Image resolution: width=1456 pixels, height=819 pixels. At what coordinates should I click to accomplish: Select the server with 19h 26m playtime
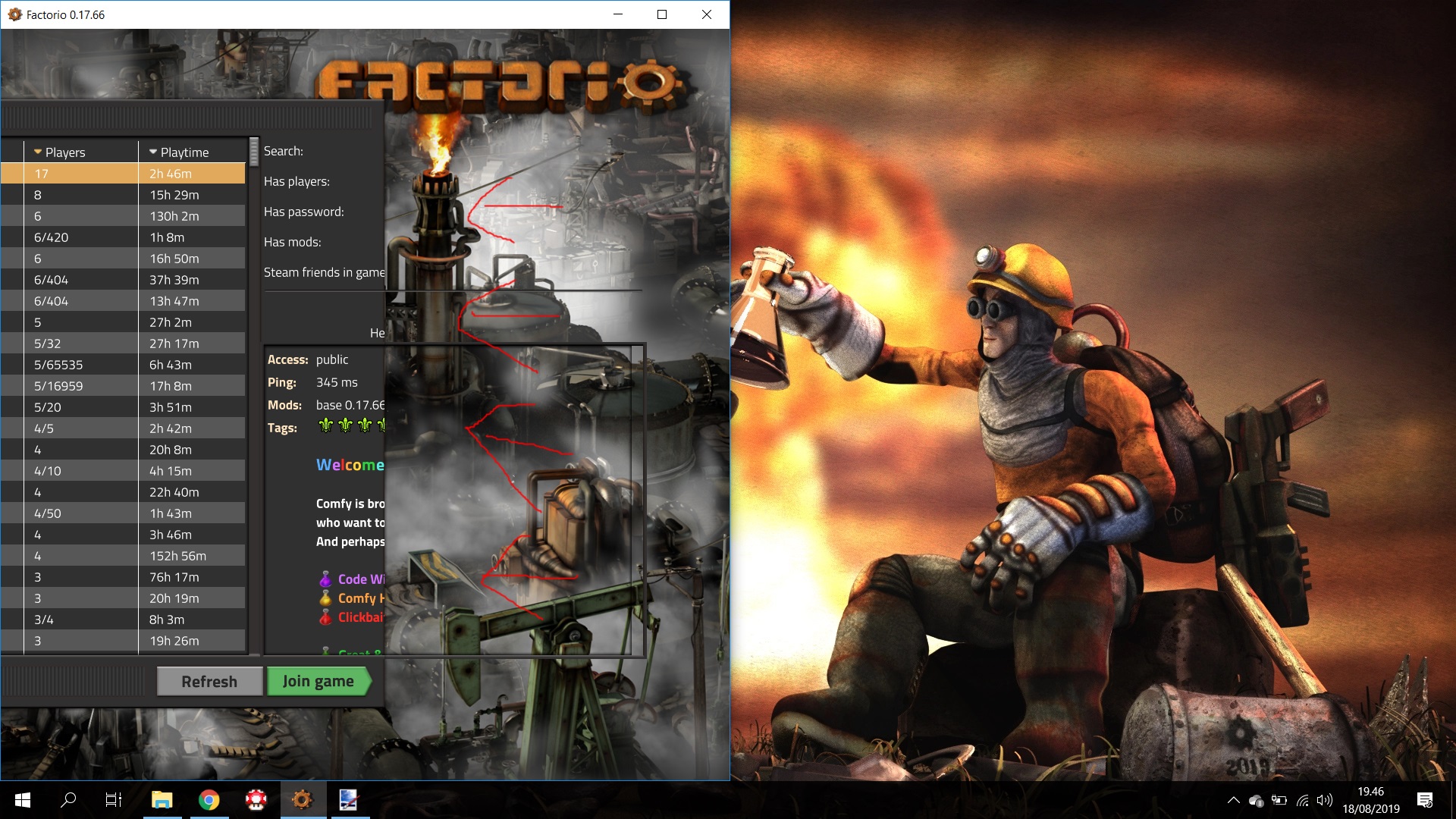(123, 641)
